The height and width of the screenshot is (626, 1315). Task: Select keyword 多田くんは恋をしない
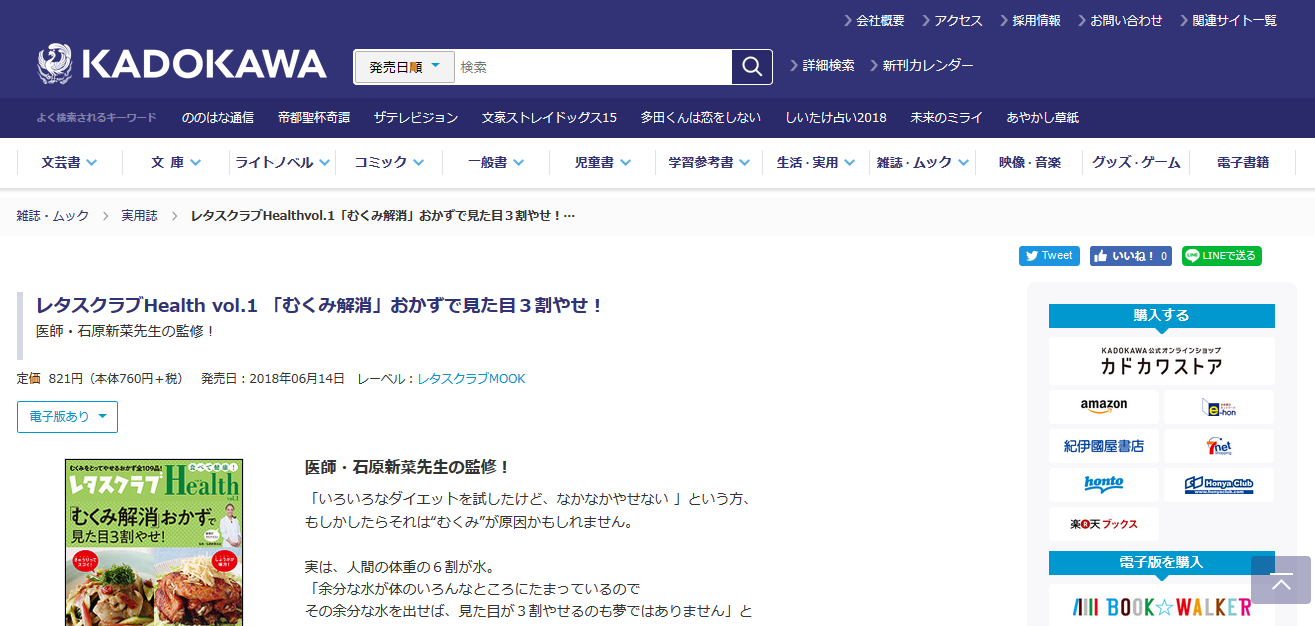pyautogui.click(x=701, y=118)
